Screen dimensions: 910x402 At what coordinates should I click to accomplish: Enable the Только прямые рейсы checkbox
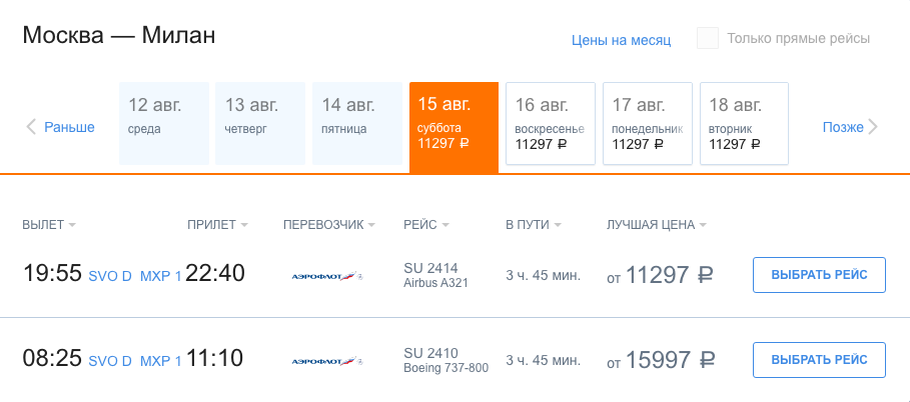[x=708, y=39]
